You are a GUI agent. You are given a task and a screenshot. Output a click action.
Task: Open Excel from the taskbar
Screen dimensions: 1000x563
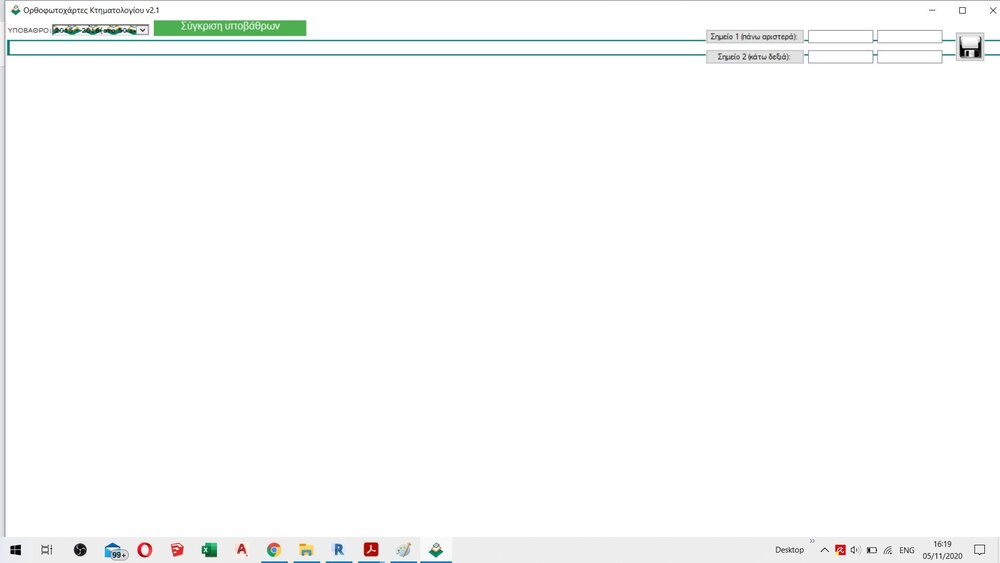point(209,550)
